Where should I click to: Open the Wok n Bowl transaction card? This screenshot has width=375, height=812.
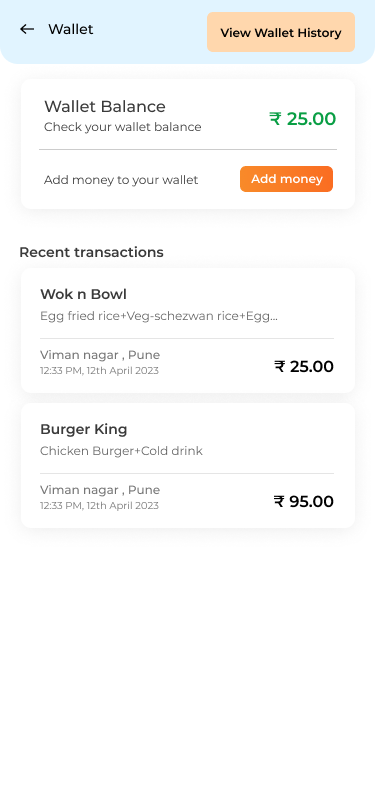[188, 330]
